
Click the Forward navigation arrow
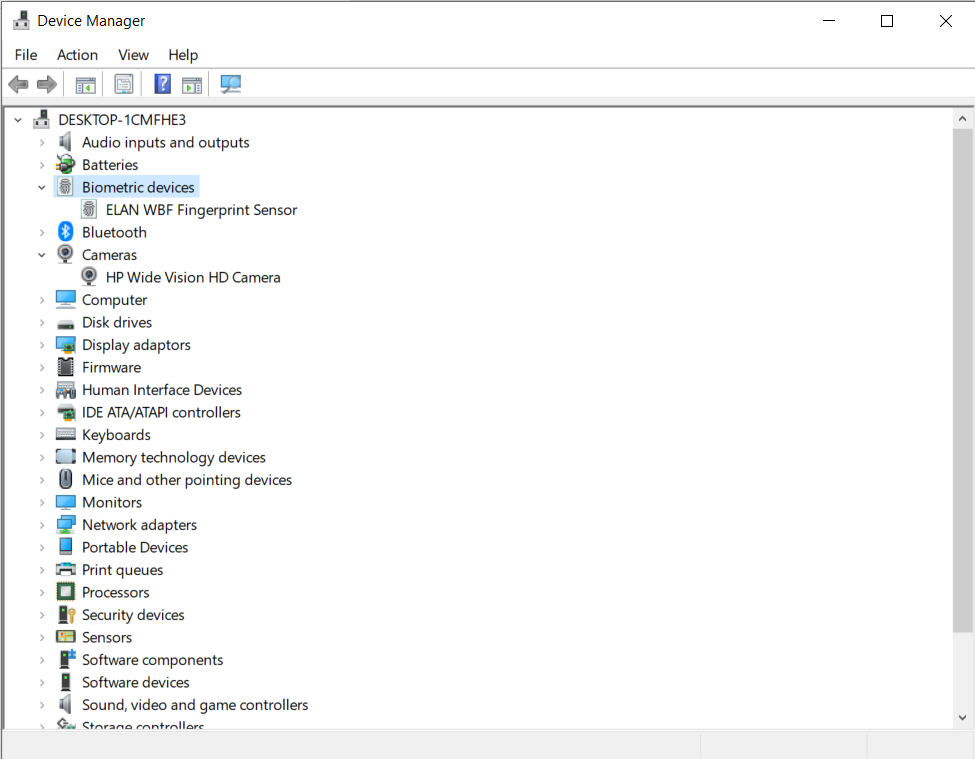pyautogui.click(x=46, y=84)
